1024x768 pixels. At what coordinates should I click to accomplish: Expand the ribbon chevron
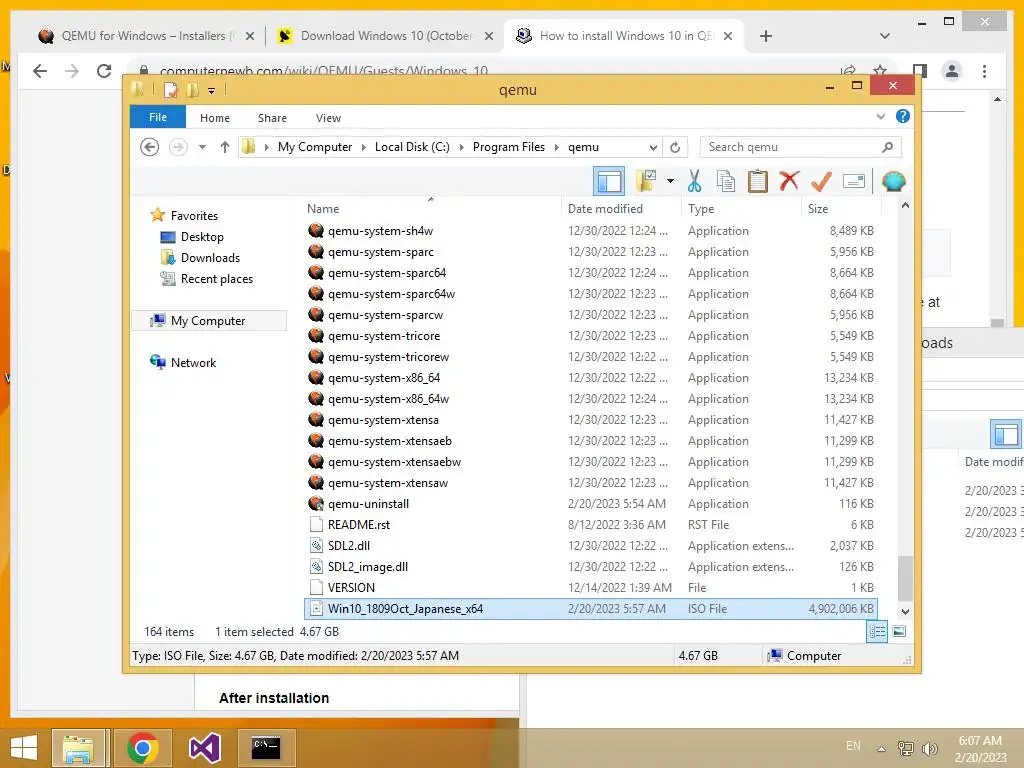click(880, 116)
